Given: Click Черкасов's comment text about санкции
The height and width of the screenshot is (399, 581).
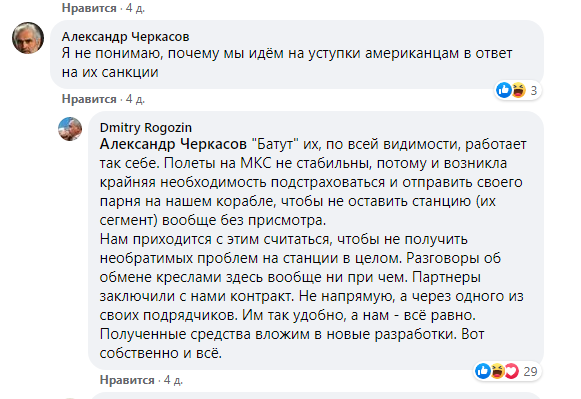Looking at the screenshot, I should 287,63.
